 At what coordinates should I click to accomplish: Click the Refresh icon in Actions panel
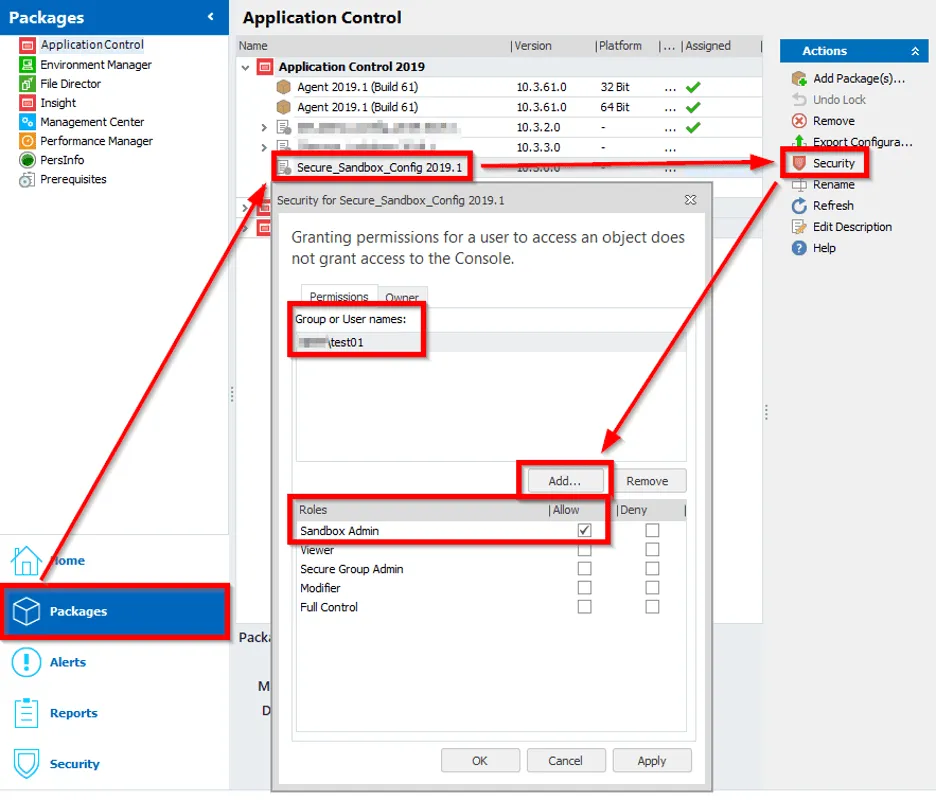[x=799, y=206]
